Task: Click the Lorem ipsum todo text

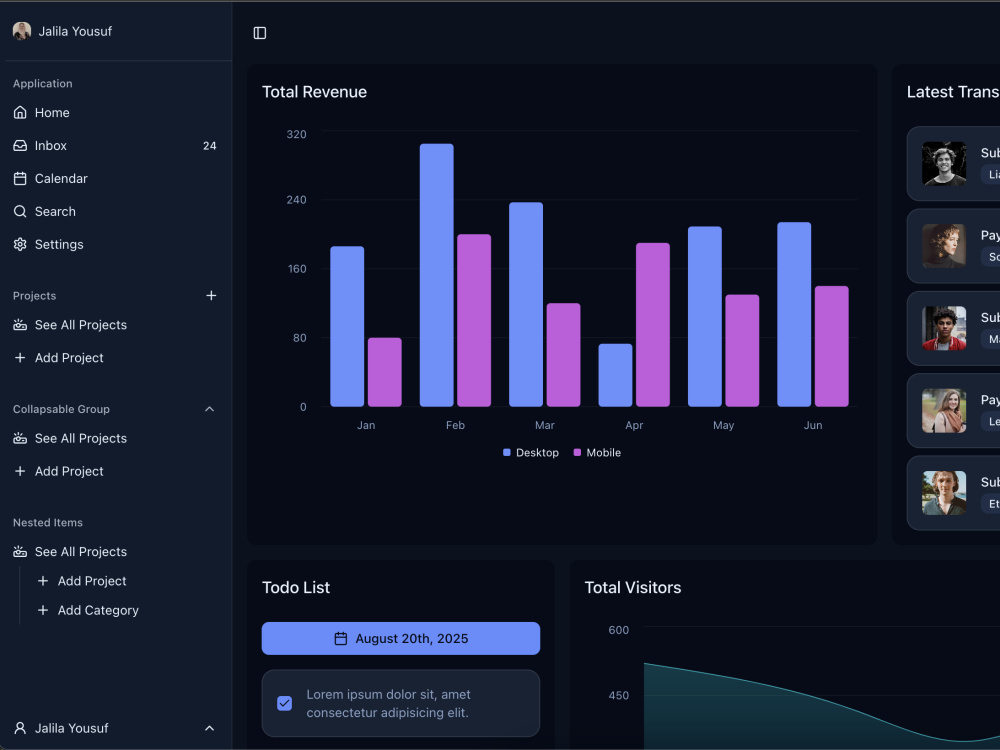Action: (388, 703)
